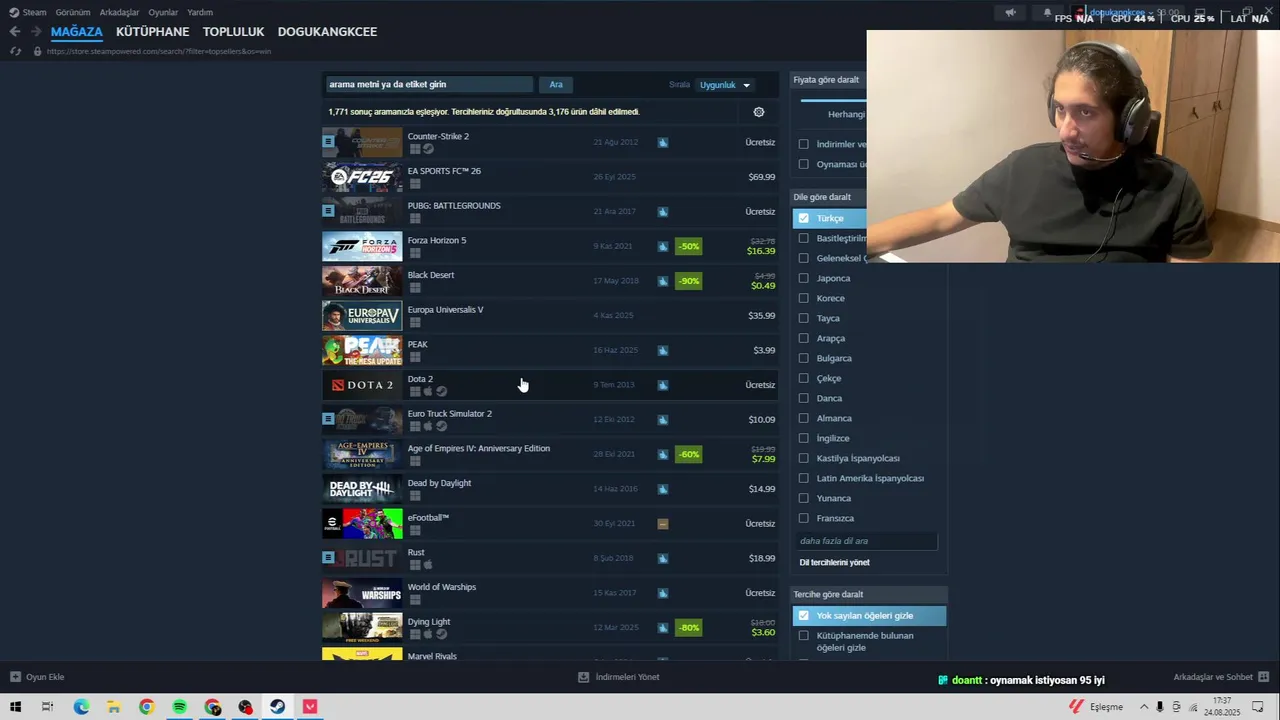Click review thumbs-up icon on Forza Horizon 5 row
Viewport: 1280px width, 720px height.
pyautogui.click(x=663, y=246)
